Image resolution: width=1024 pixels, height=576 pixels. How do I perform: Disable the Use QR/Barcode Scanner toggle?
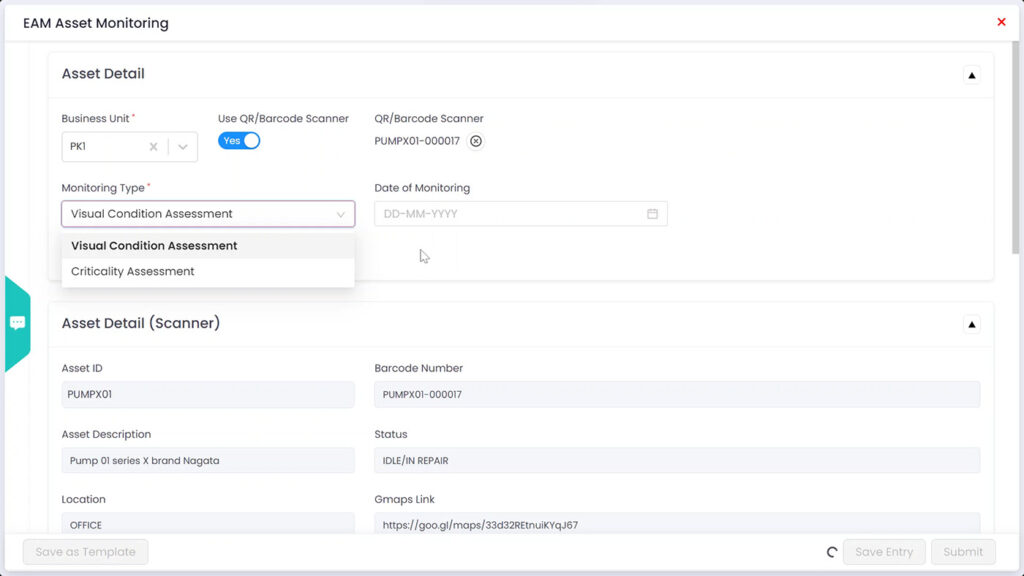(x=238, y=141)
